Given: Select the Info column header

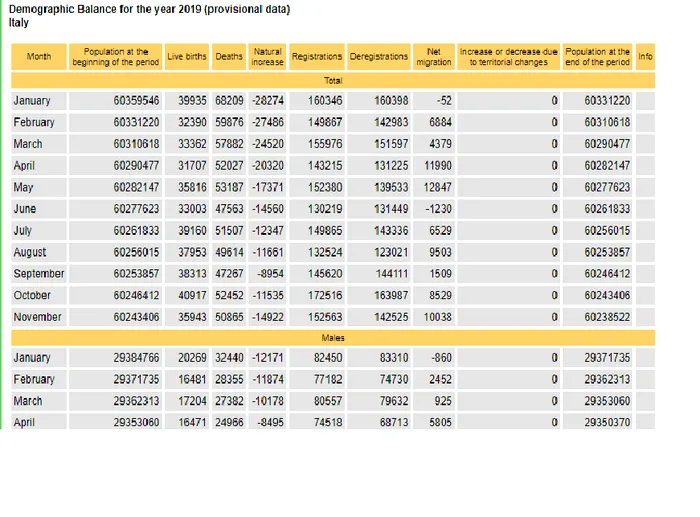Looking at the screenshot, I should tap(645, 57).
